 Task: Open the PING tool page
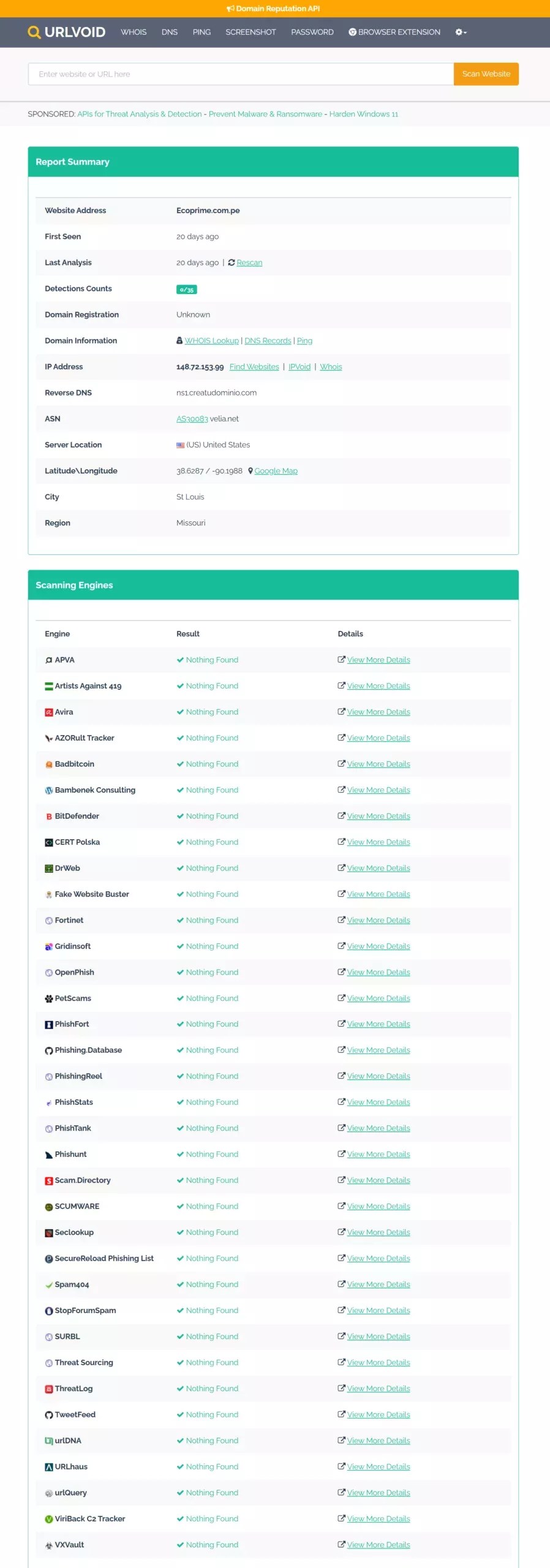(202, 32)
